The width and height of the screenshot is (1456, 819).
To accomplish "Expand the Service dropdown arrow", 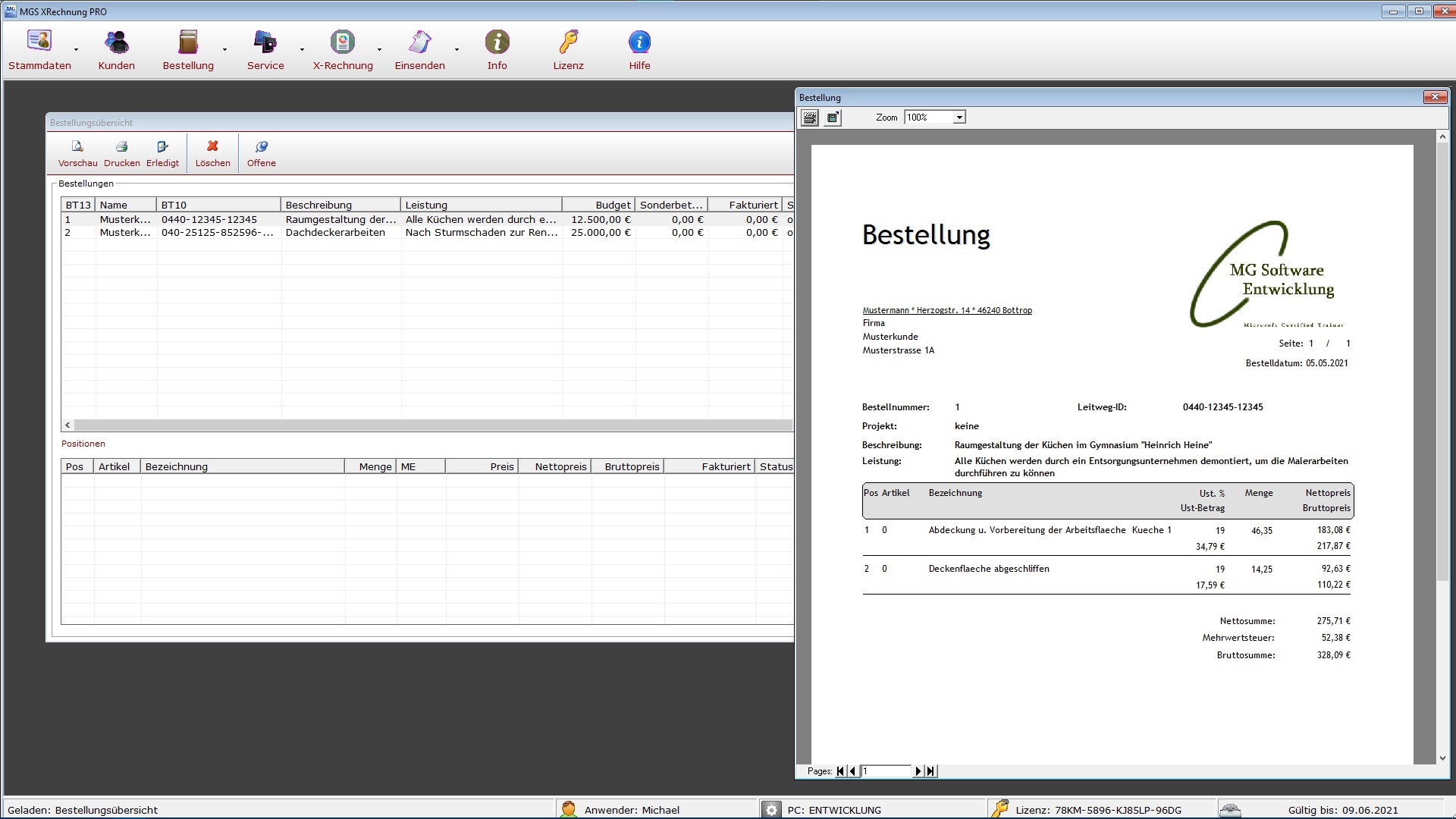I will pos(302,50).
